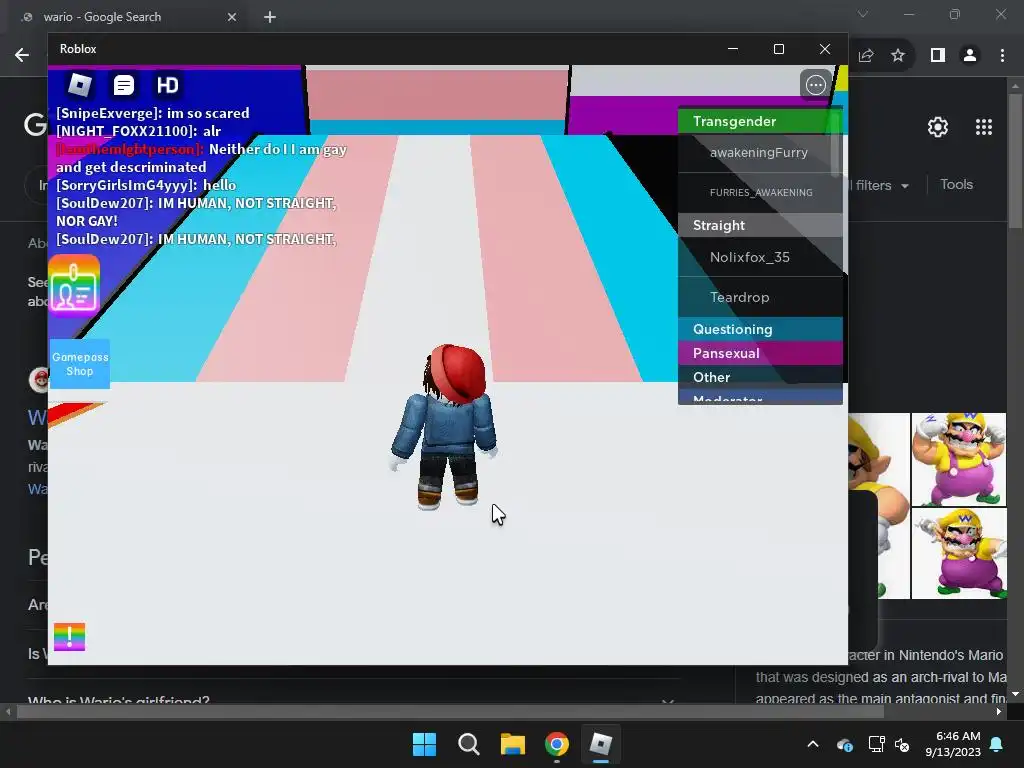1024x768 pixels.
Task: Open Chrome profile icon
Action: 970,56
